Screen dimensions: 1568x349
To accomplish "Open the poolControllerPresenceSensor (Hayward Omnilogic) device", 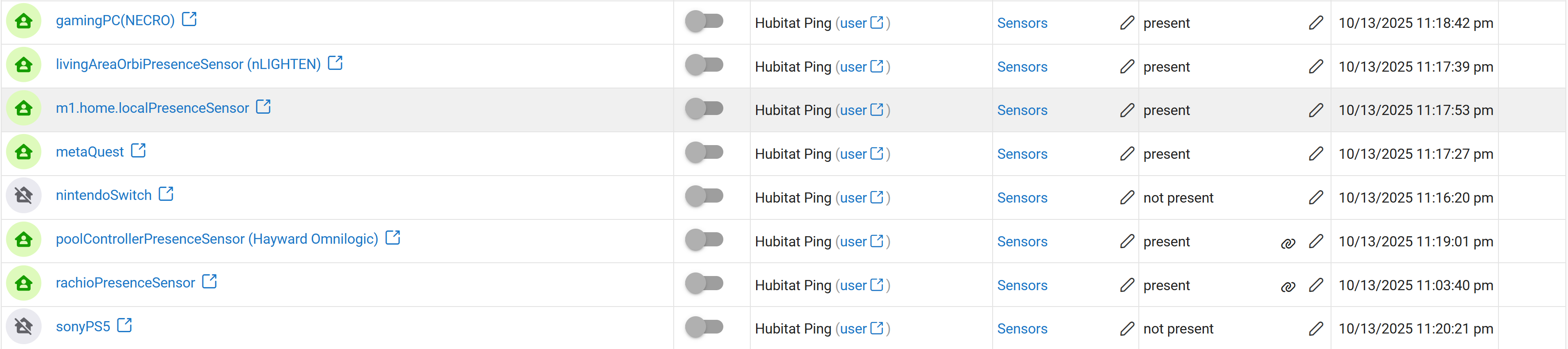I will coord(217,240).
